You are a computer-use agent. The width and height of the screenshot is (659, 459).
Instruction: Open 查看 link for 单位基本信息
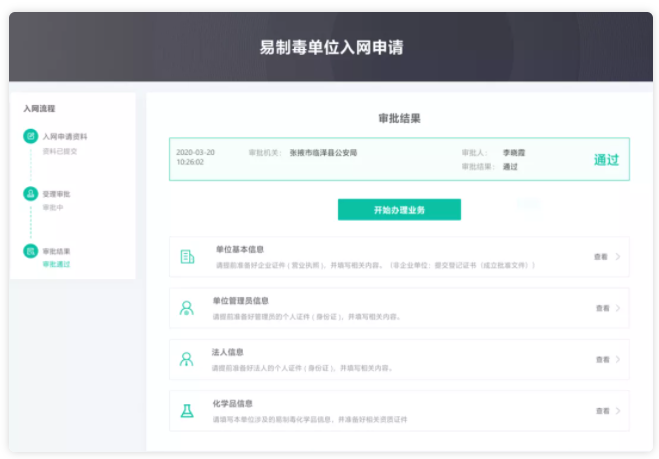click(601, 257)
